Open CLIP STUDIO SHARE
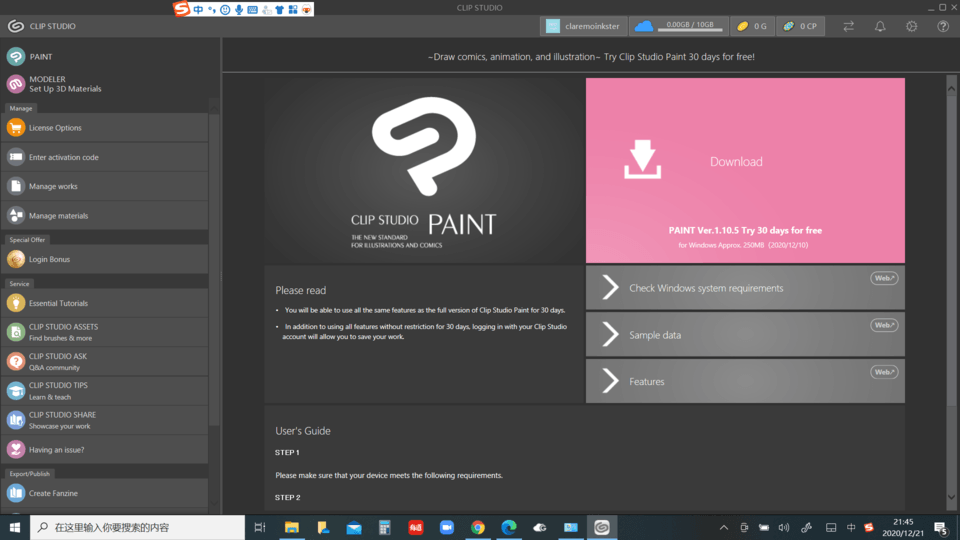The image size is (960, 540). (105, 420)
